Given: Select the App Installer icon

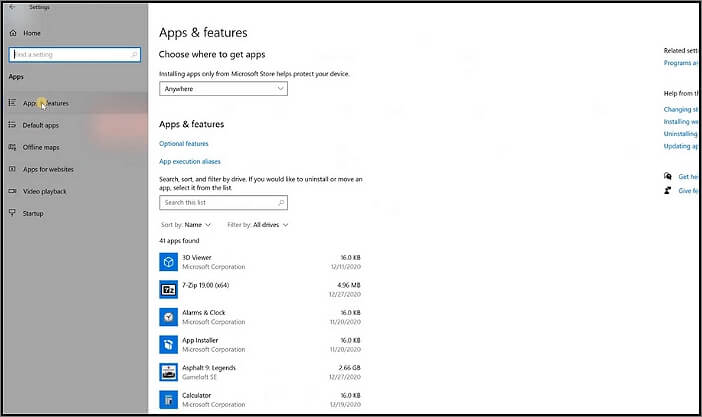Looking at the screenshot, I should pyautogui.click(x=168, y=344).
